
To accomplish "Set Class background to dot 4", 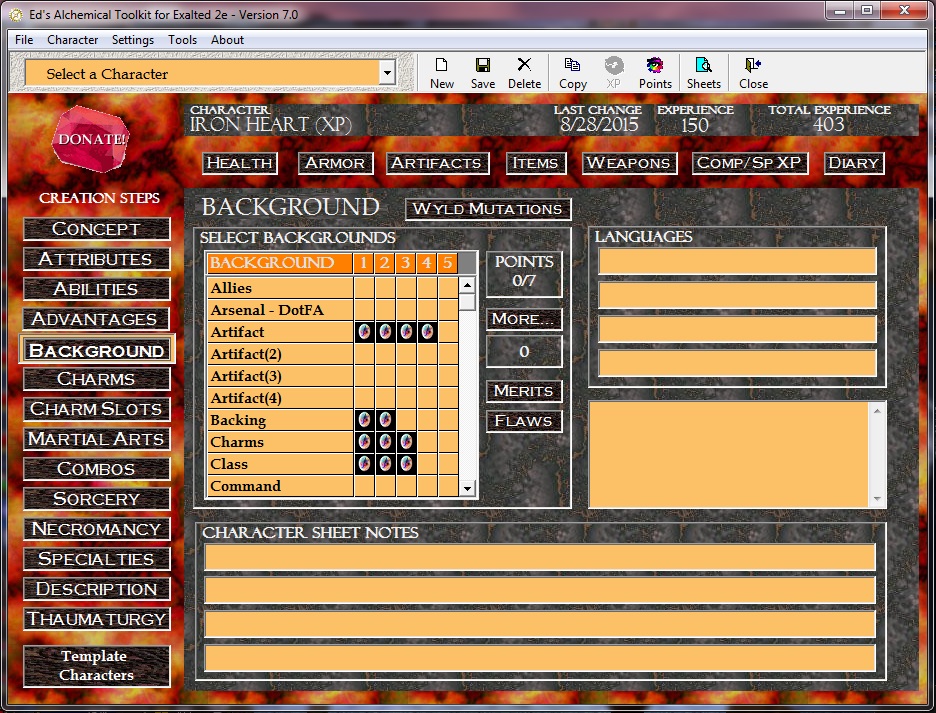I will [x=427, y=464].
